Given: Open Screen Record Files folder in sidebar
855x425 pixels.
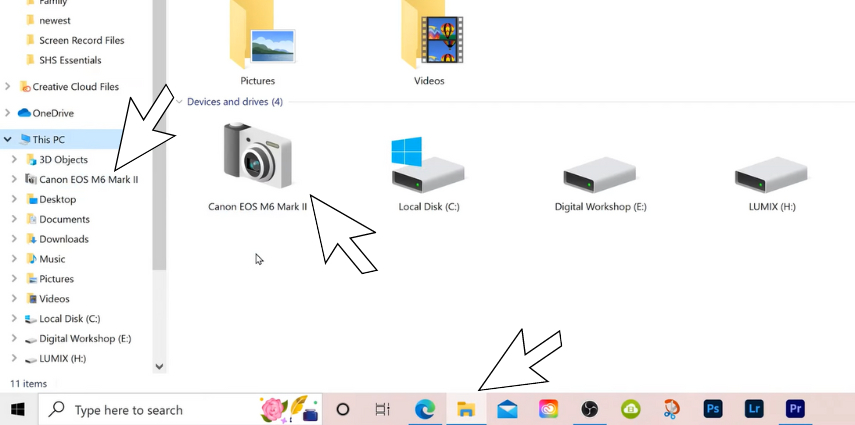Looking at the screenshot, I should point(76,40).
